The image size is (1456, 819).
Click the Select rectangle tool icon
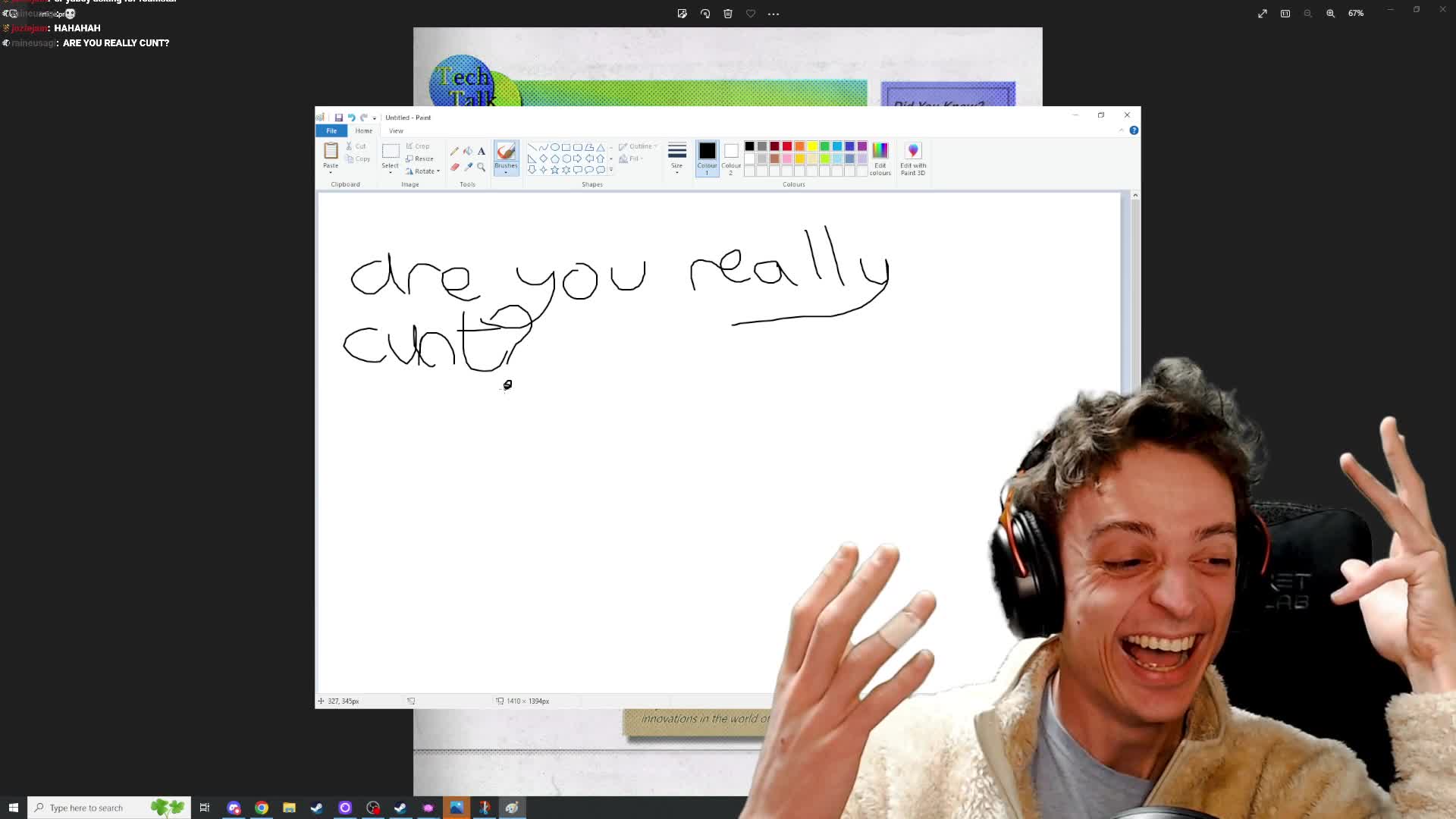[391, 151]
